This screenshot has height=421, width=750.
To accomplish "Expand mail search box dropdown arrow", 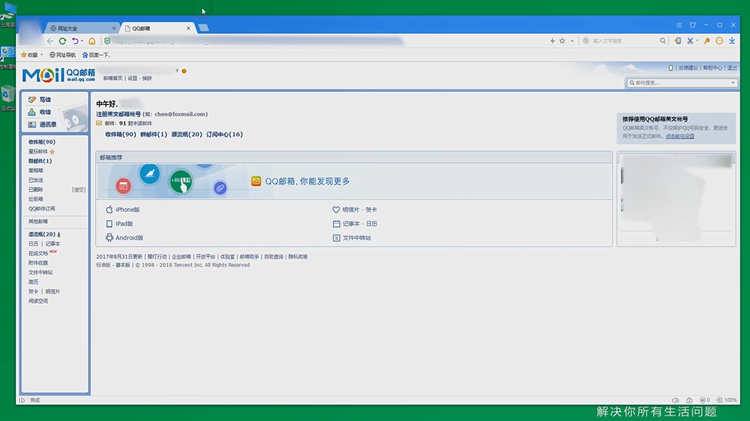I will pyautogui.click(x=732, y=83).
